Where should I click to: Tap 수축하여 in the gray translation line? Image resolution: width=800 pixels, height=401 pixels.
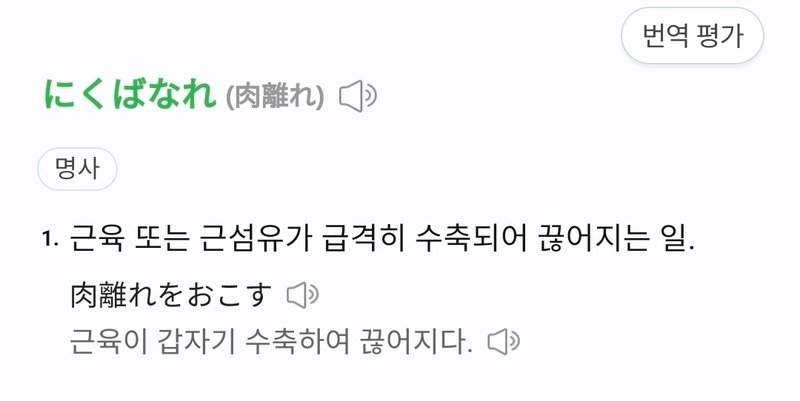coord(297,342)
